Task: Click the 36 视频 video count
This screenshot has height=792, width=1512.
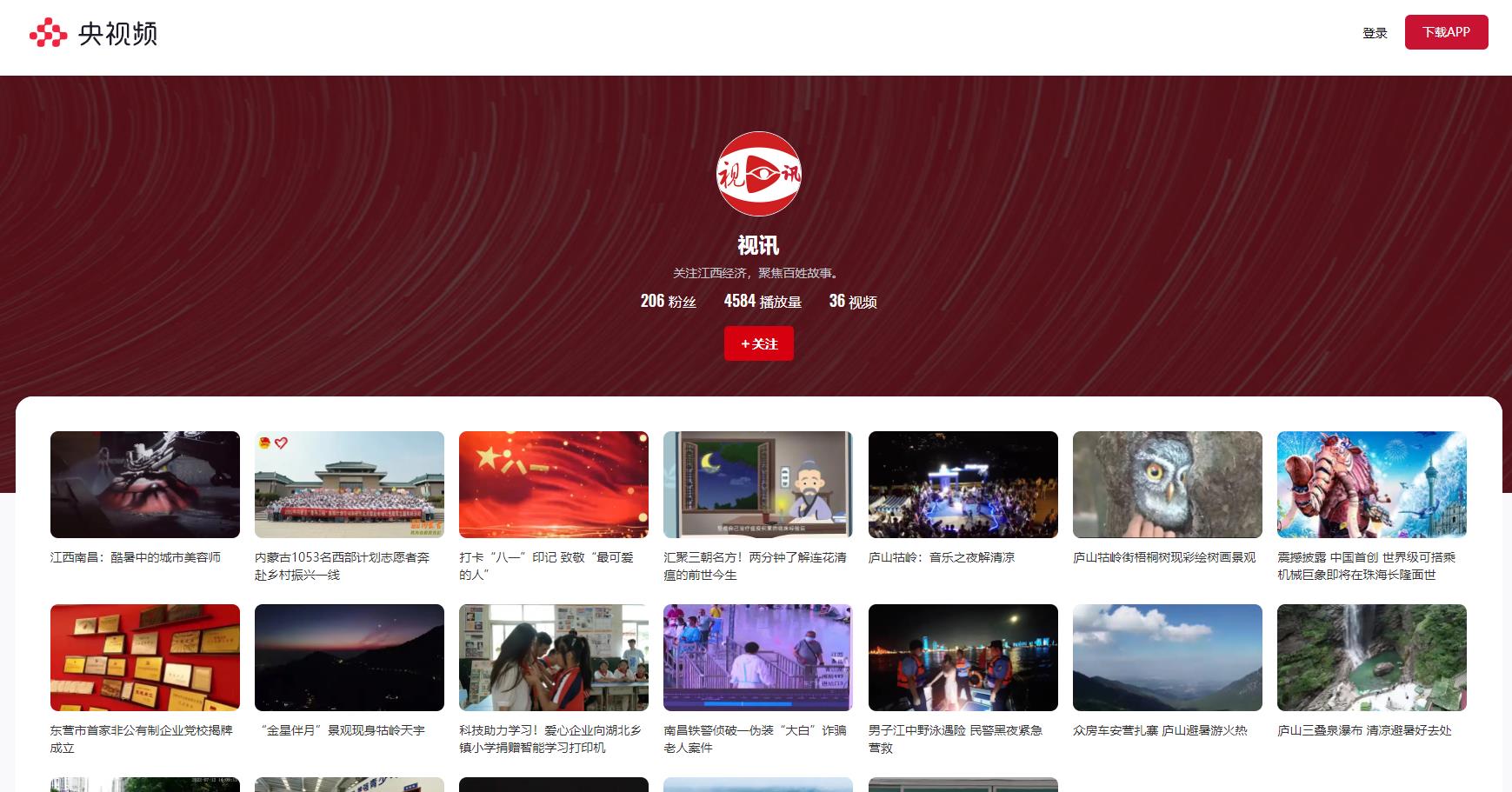Action: tap(852, 301)
